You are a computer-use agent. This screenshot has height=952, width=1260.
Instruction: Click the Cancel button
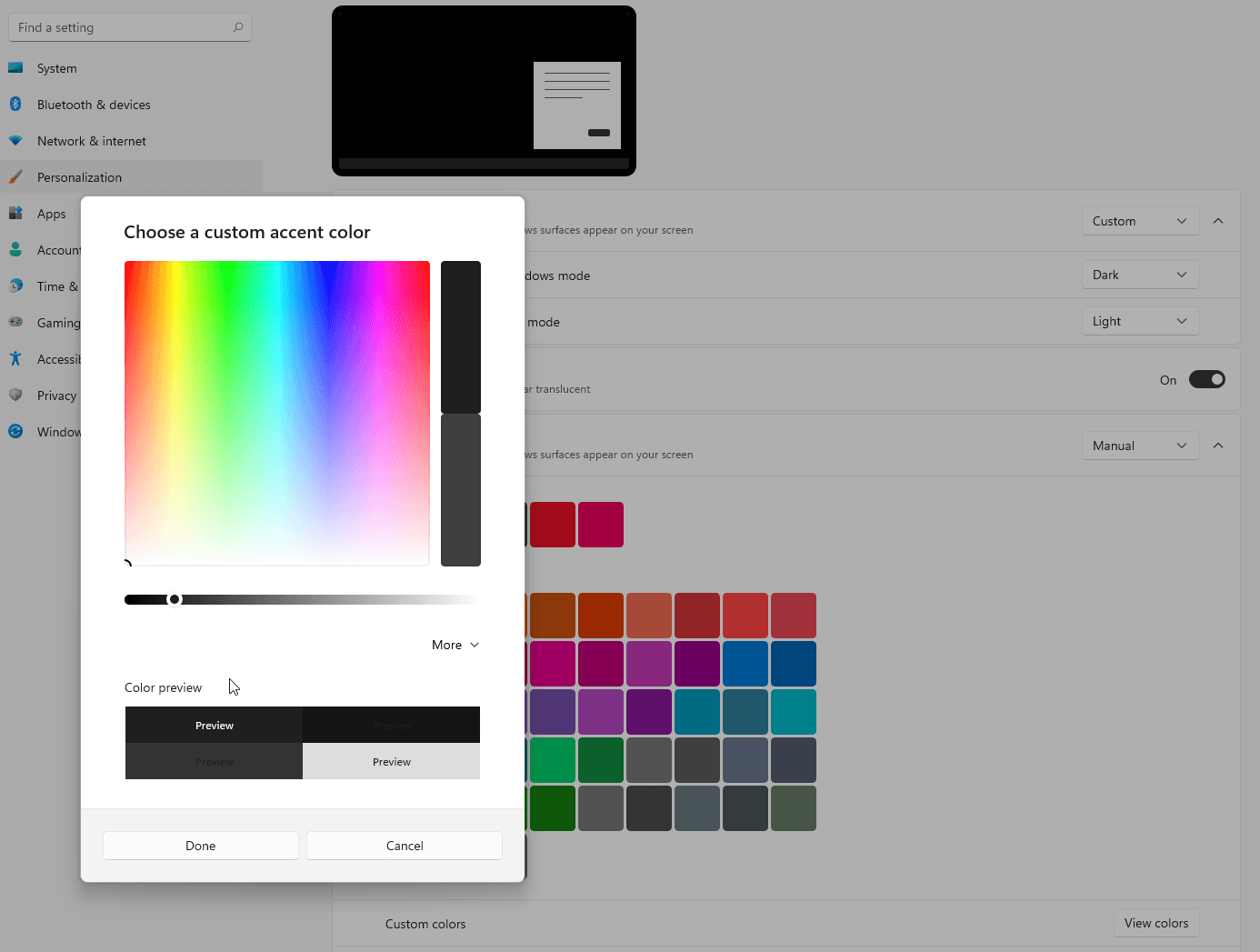(x=405, y=846)
